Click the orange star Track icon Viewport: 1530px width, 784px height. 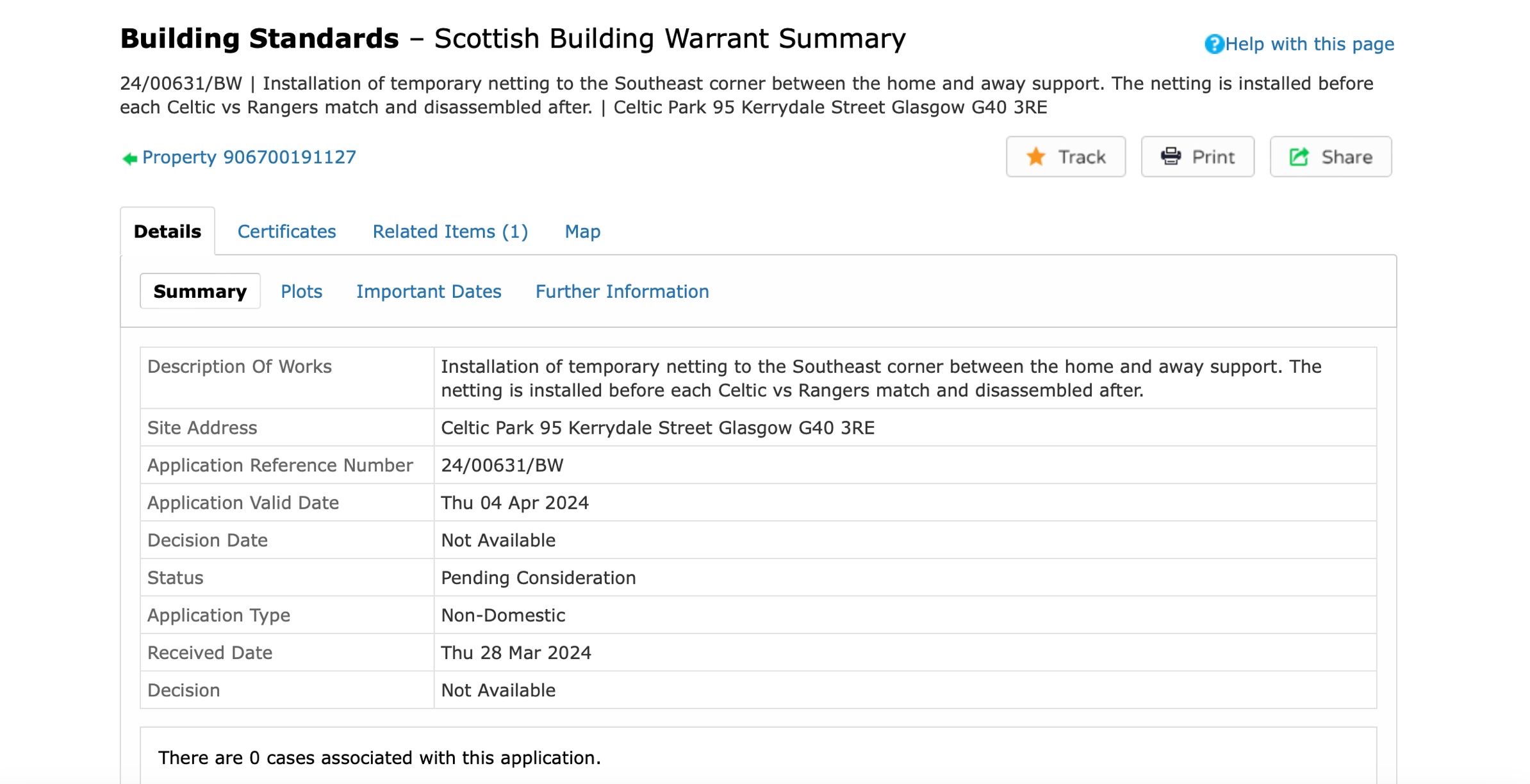(1035, 157)
